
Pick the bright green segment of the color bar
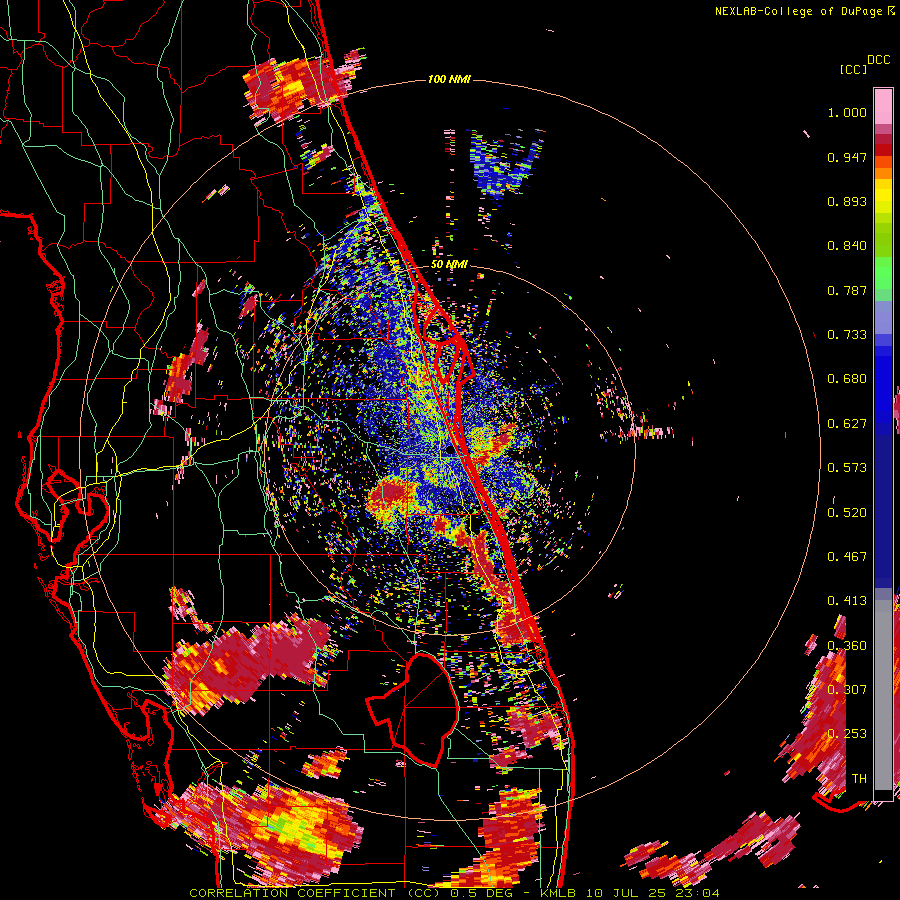(883, 273)
